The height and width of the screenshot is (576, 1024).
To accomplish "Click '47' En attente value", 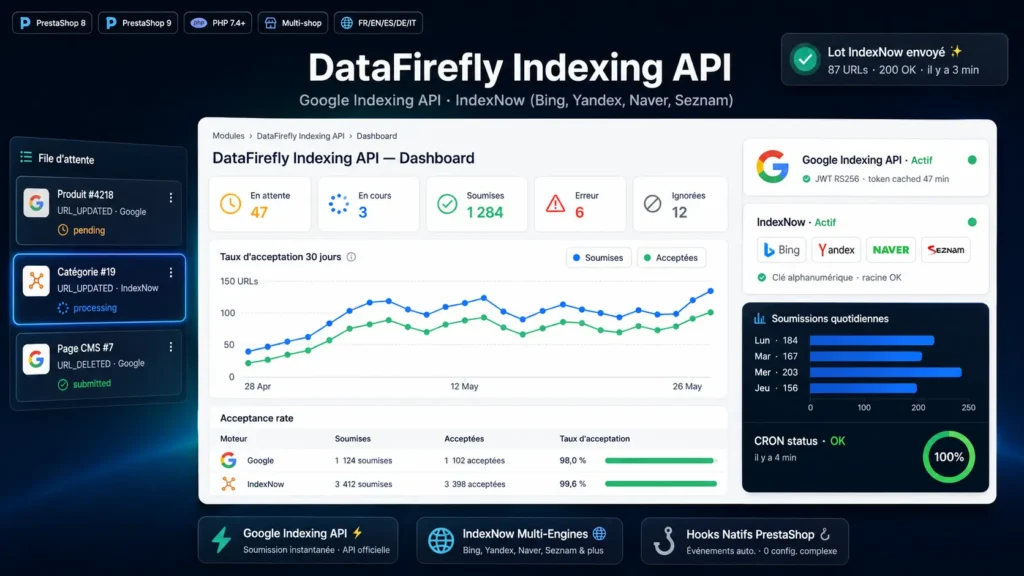I will pyautogui.click(x=259, y=212).
